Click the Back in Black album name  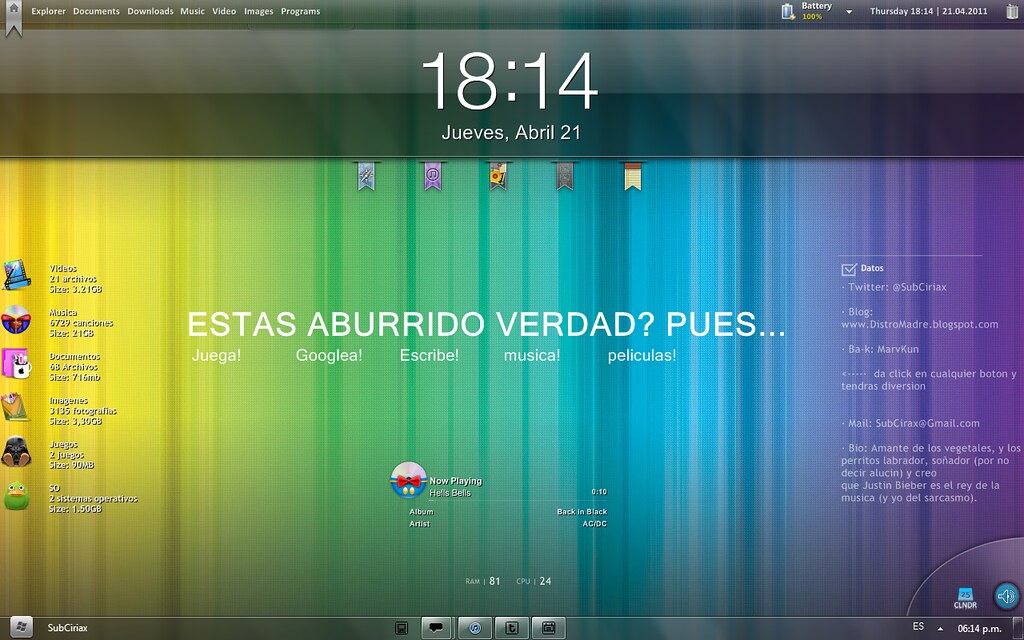point(582,512)
